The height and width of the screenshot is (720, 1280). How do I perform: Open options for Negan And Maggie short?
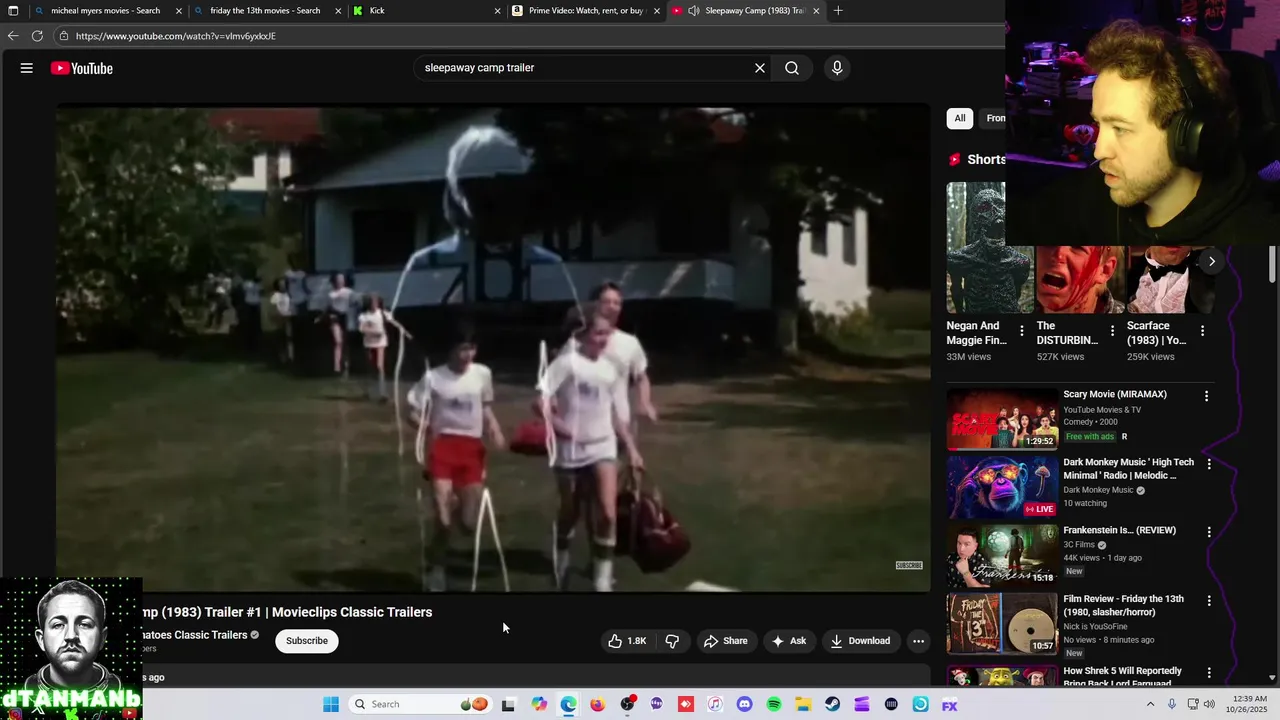1021,331
